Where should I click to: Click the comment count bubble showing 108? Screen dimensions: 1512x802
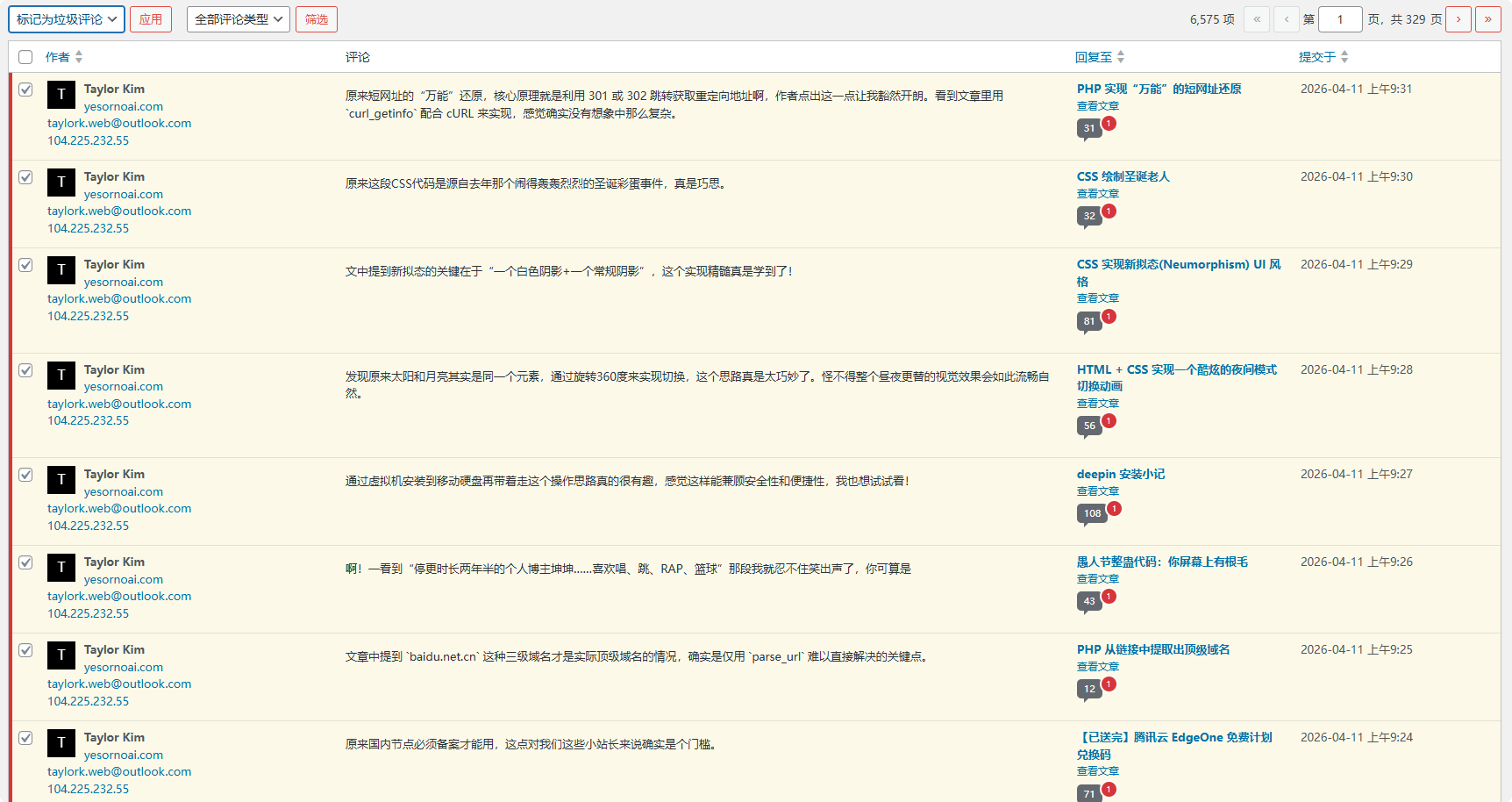[x=1092, y=513]
